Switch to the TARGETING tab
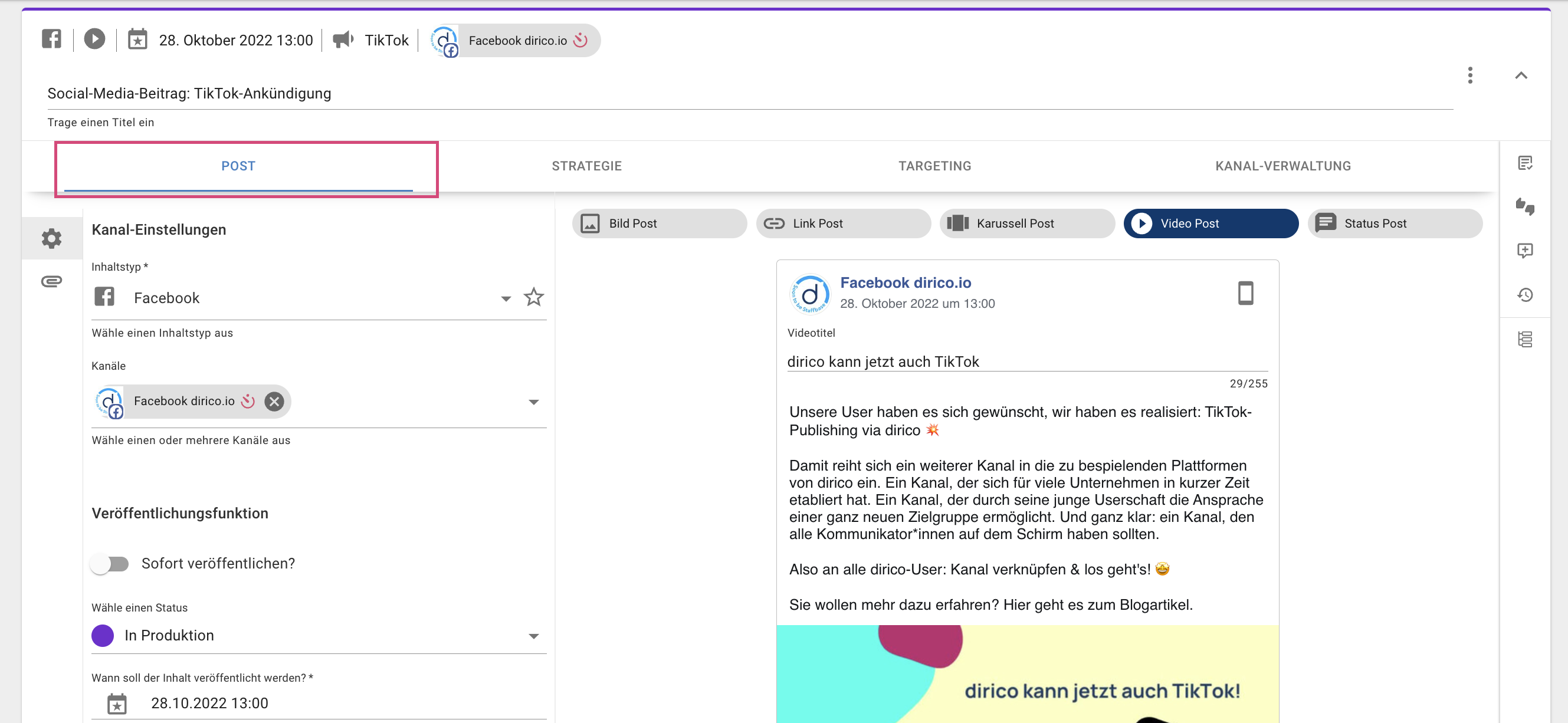 tap(935, 166)
